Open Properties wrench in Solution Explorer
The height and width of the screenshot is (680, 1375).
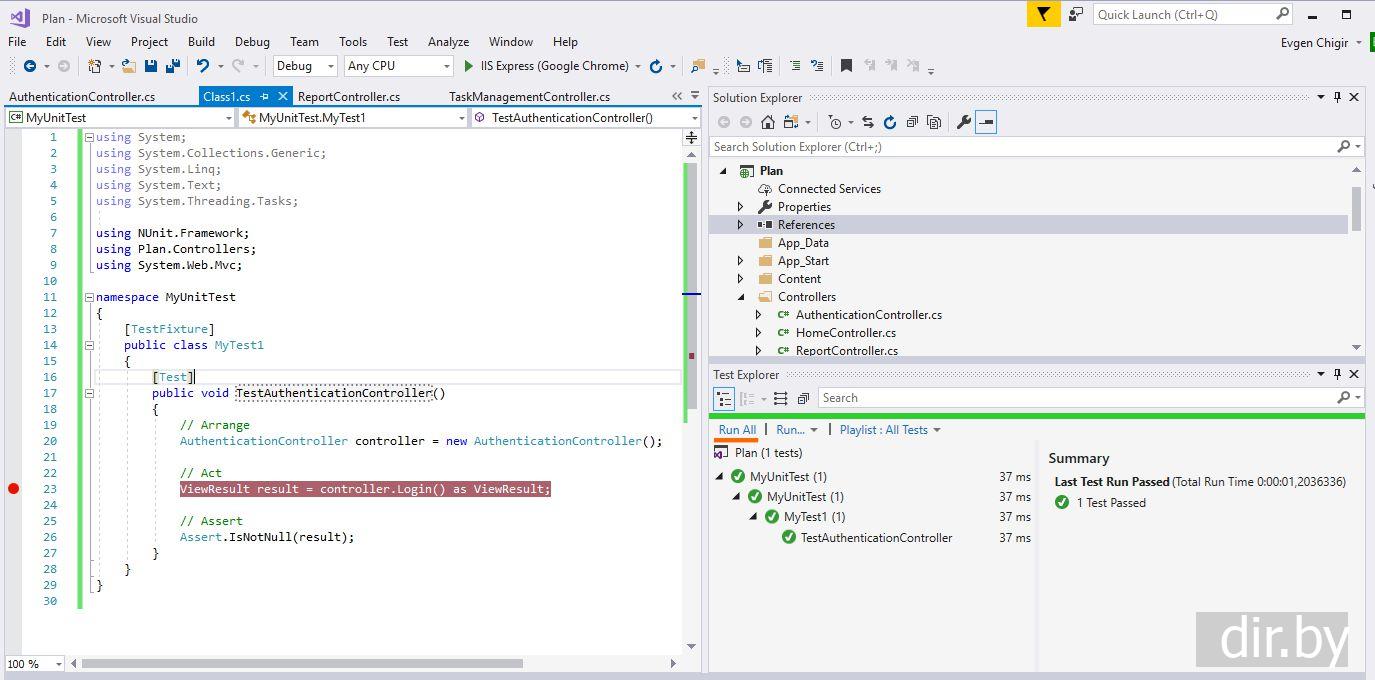(x=964, y=122)
